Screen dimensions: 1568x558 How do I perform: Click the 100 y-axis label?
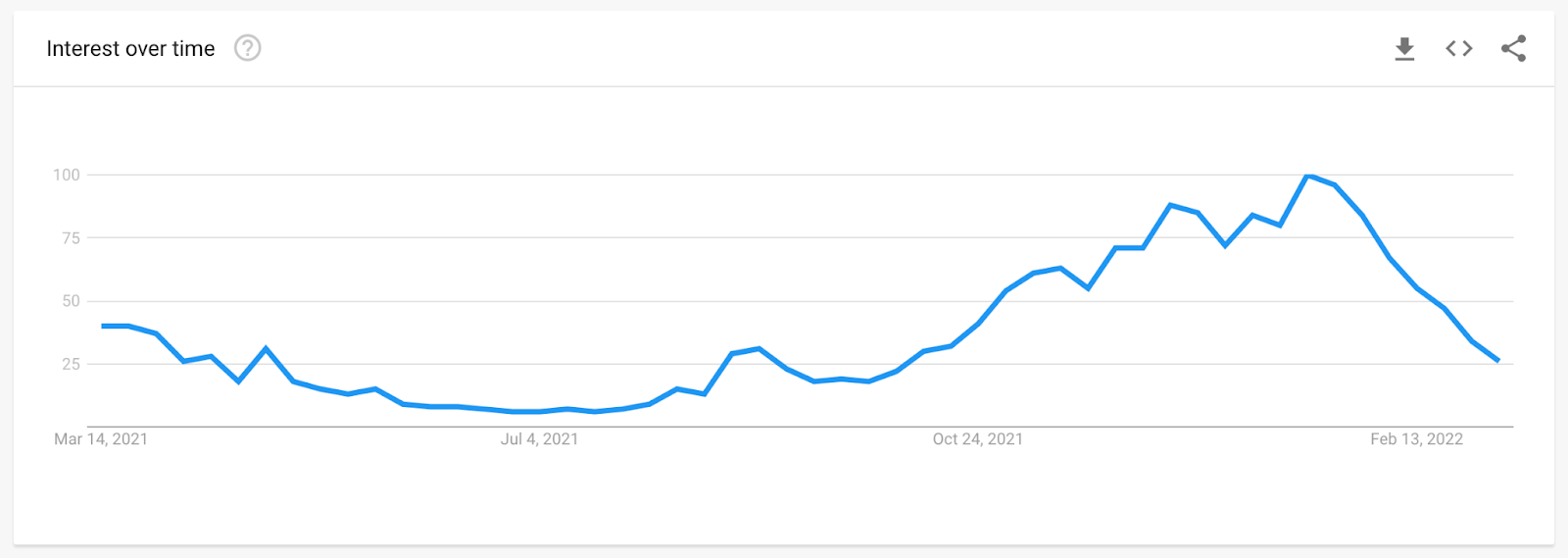66,175
